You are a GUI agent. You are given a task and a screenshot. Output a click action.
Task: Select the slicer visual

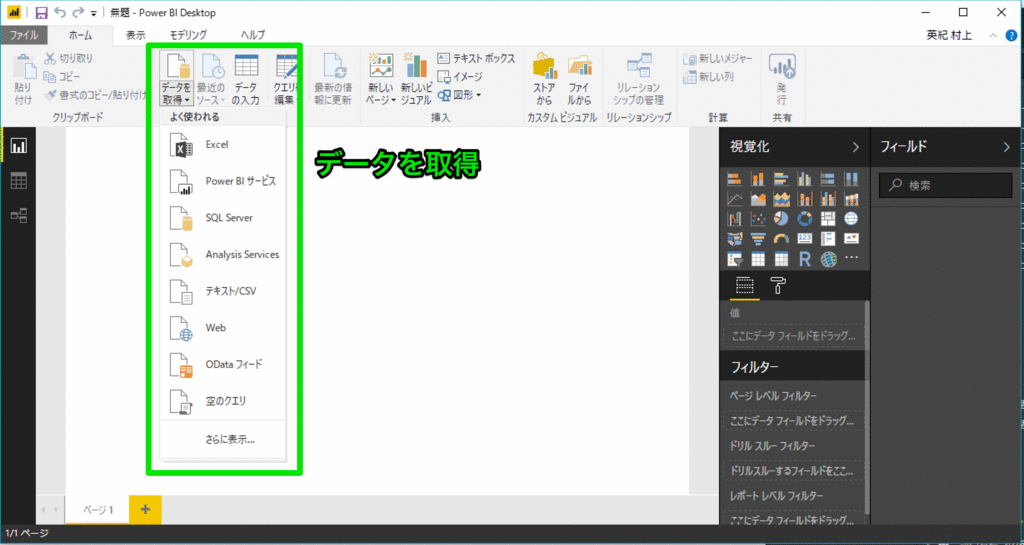[735, 259]
